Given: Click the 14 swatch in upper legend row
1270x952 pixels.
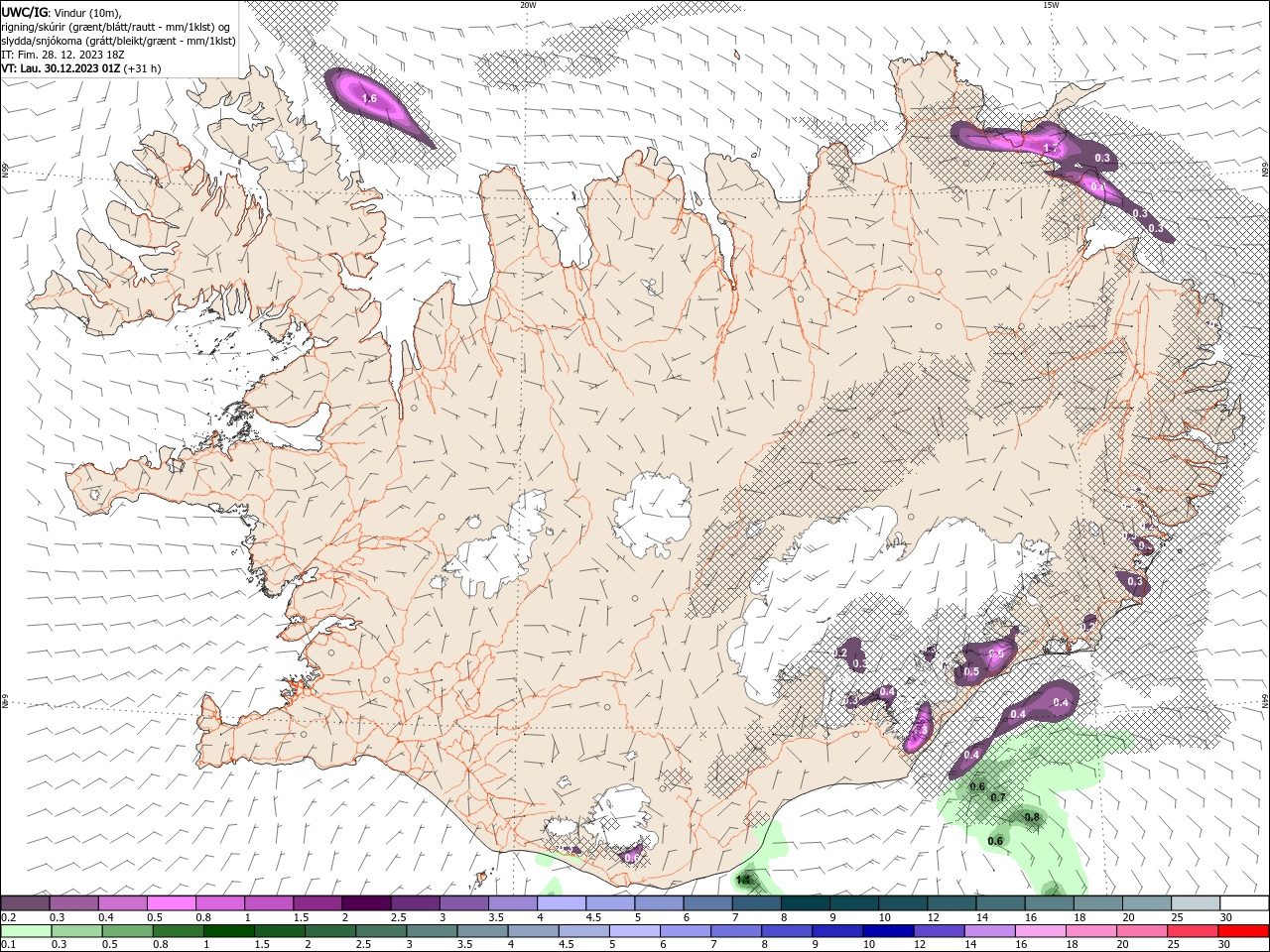Looking at the screenshot, I should click(1000, 903).
